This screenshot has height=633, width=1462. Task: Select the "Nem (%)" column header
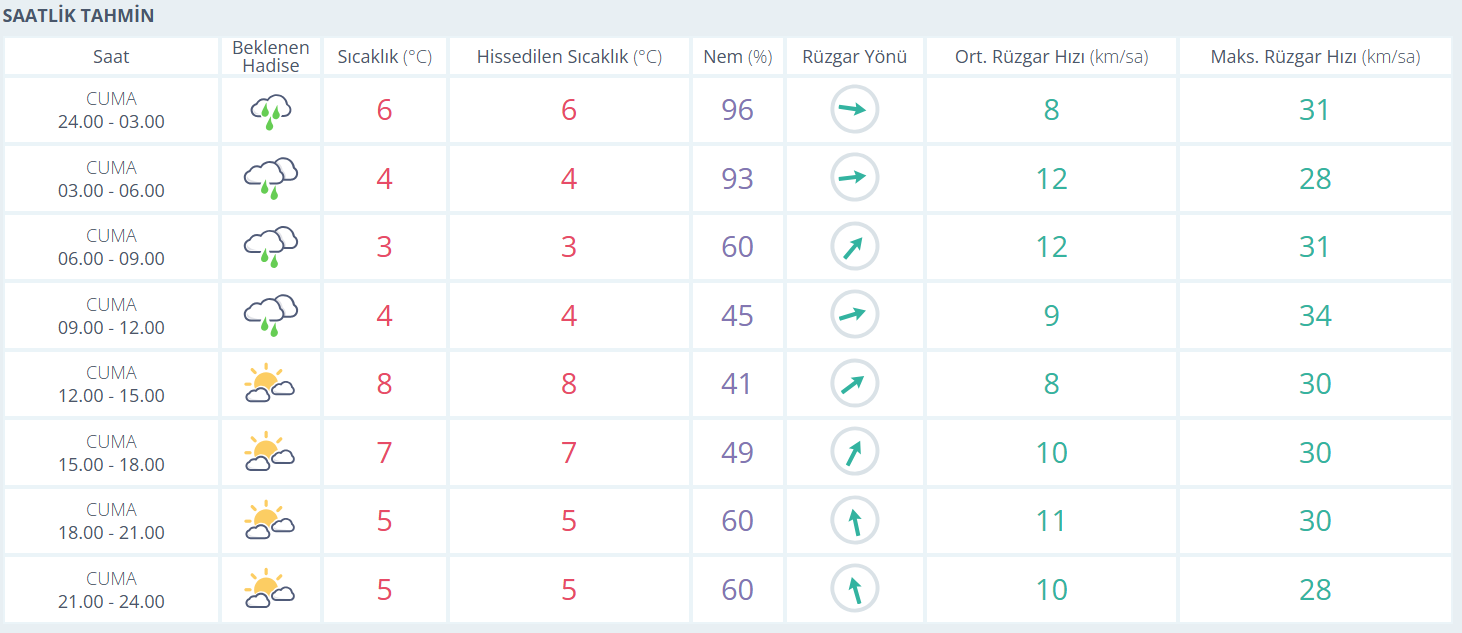point(737,57)
